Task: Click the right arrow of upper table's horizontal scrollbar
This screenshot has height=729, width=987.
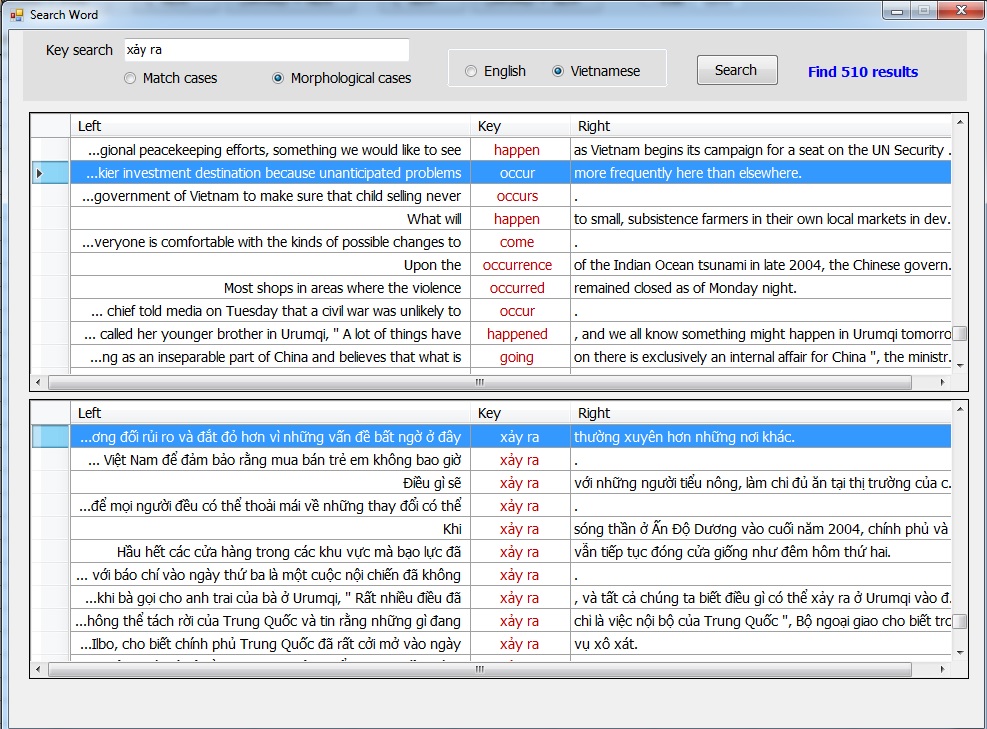Action: pyautogui.click(x=942, y=382)
